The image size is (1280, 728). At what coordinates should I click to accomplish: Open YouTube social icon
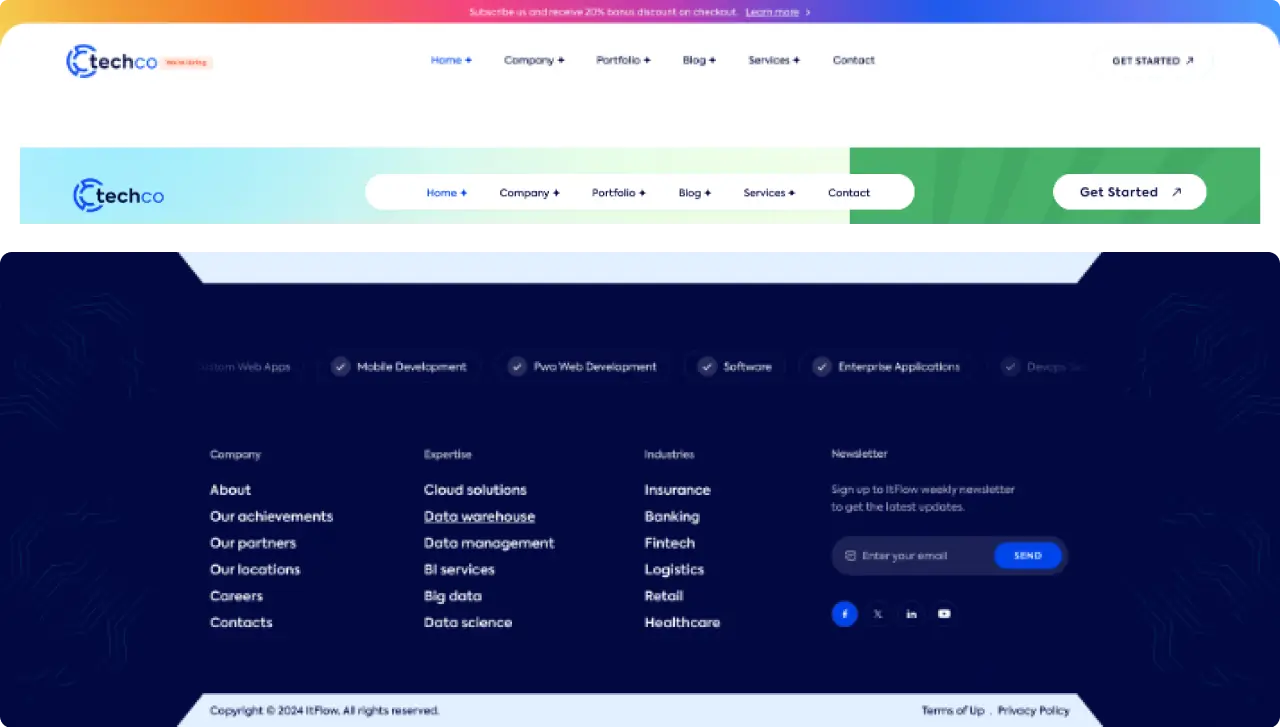pyautogui.click(x=944, y=614)
